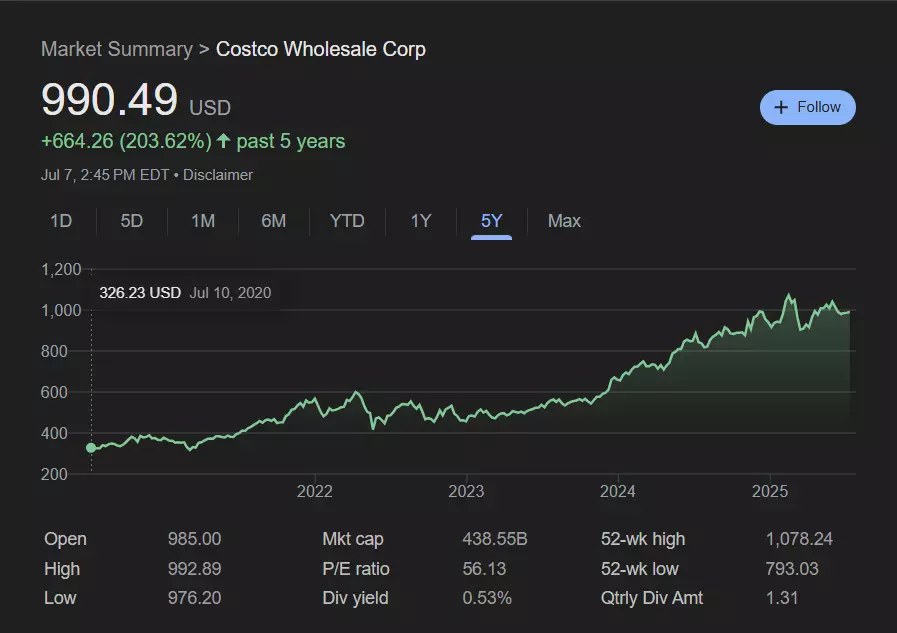Viewport: 897px width, 633px height.
Task: Click the Open label
Action: [x=65, y=539]
